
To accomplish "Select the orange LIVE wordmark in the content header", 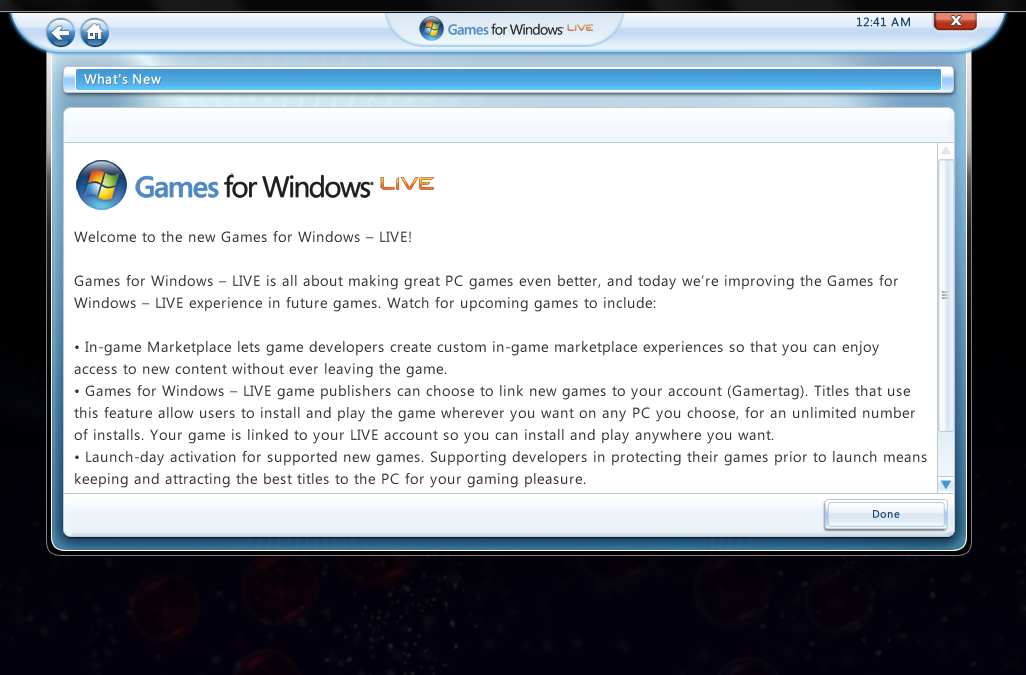I will 407,183.
